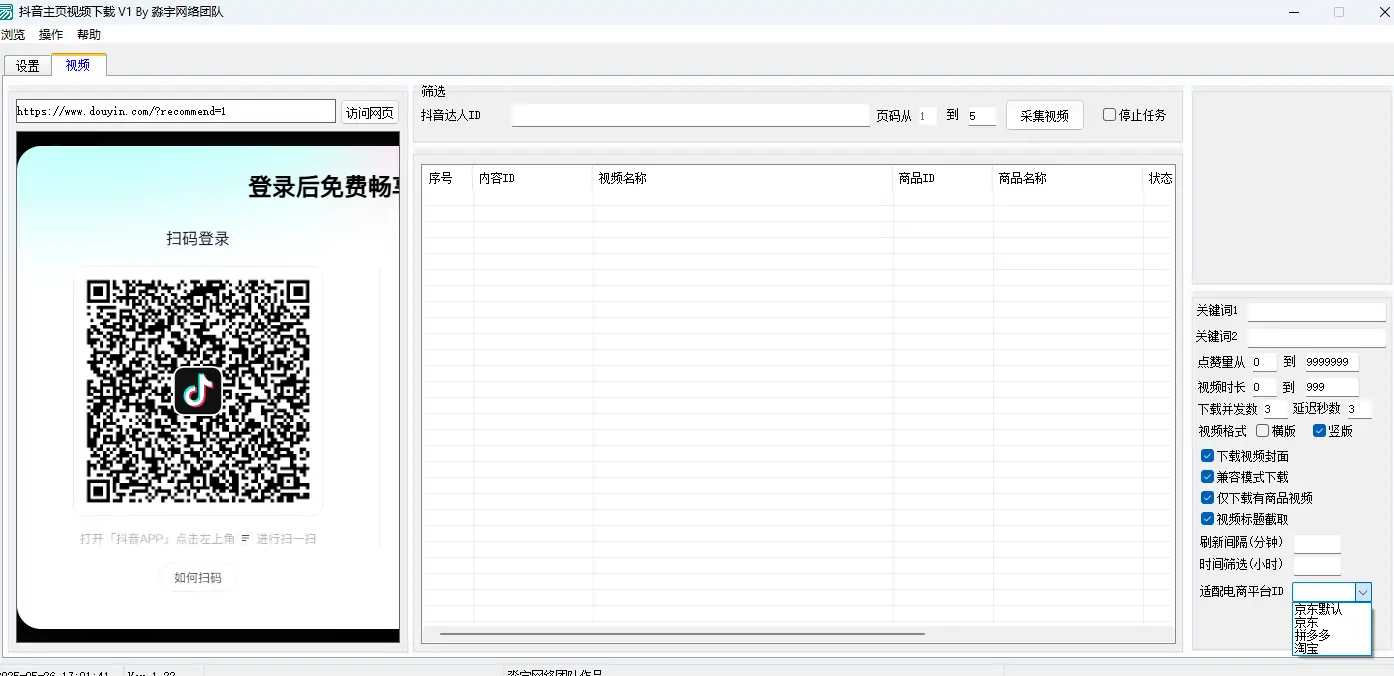Click the 点赞量 maximum field showing 9999999
Screen dimensions: 1394x676
tap(1331, 362)
